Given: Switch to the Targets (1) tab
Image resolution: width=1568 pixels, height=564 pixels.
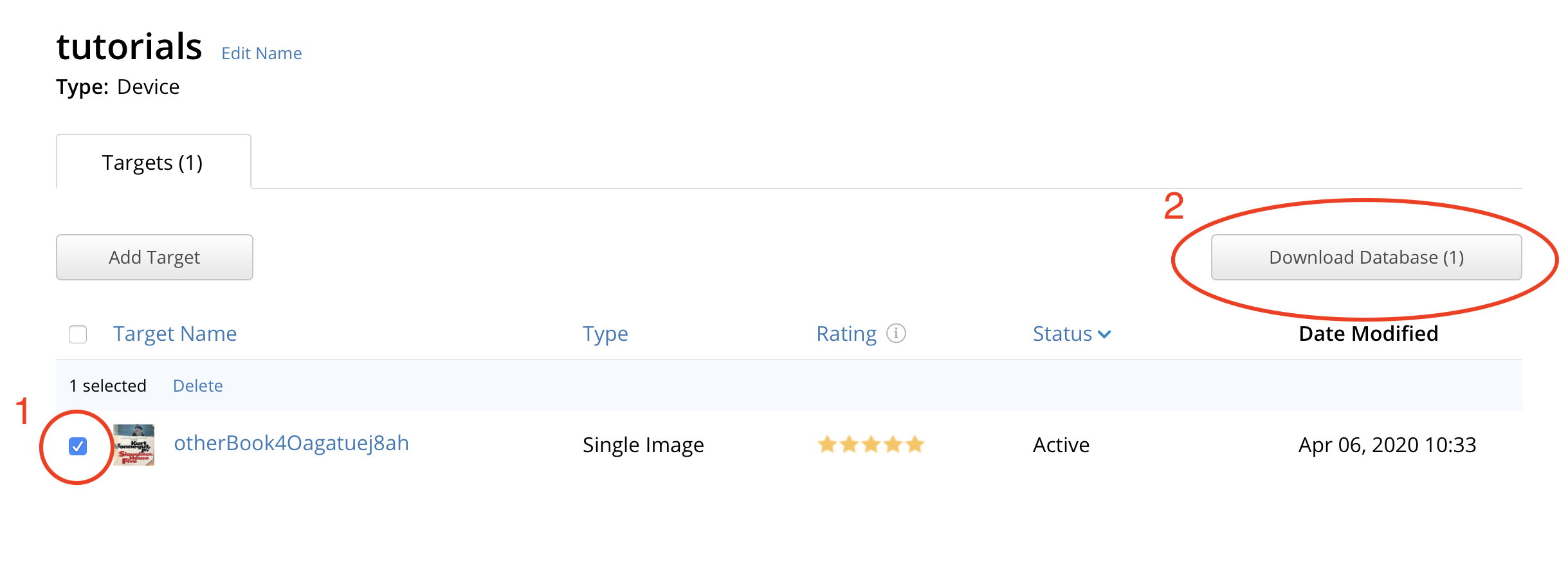Looking at the screenshot, I should (153, 162).
